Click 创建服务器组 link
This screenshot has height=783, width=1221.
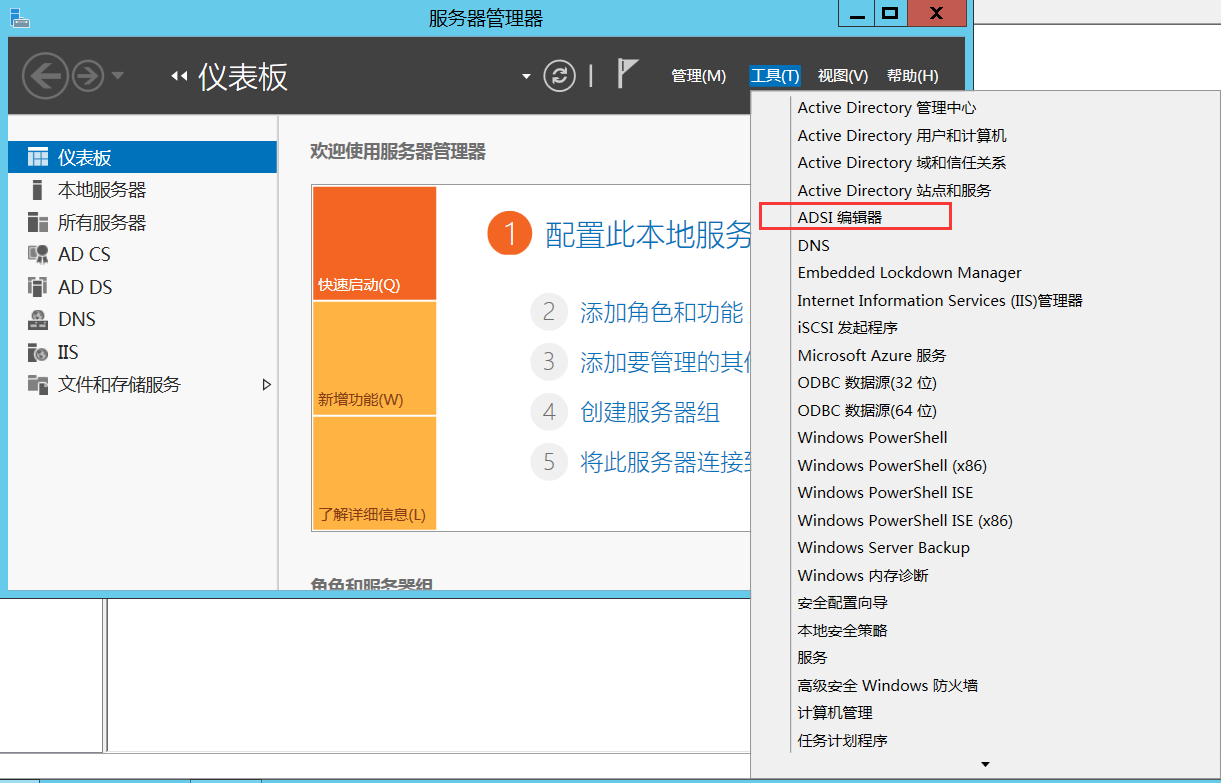[650, 412]
